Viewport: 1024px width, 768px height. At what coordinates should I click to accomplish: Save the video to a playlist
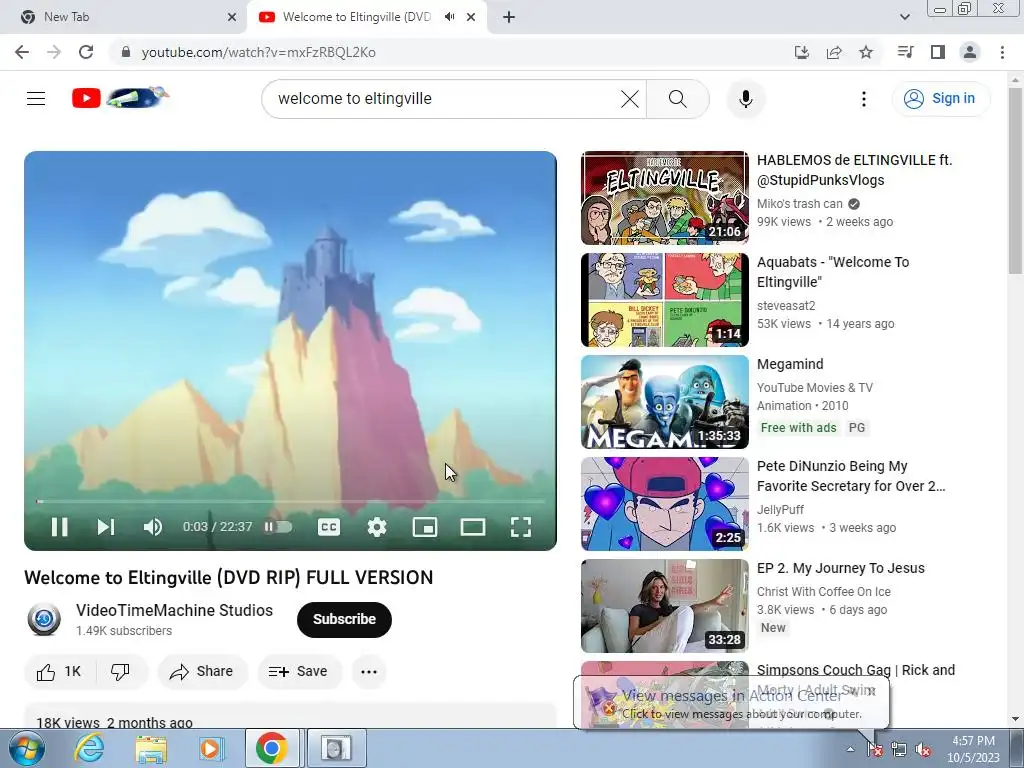(299, 671)
